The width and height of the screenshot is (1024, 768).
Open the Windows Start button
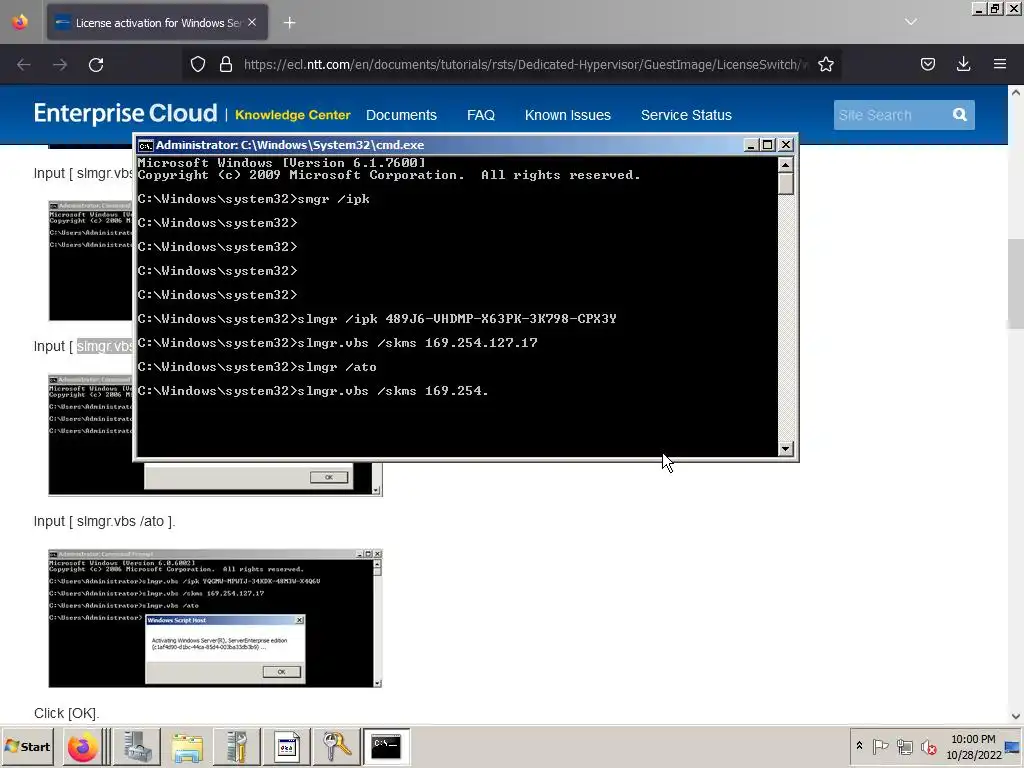point(28,746)
